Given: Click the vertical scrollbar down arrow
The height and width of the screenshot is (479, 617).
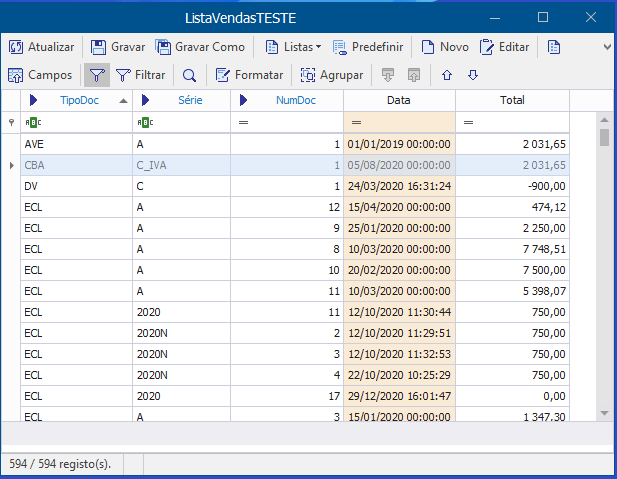Looking at the screenshot, I should coord(604,413).
